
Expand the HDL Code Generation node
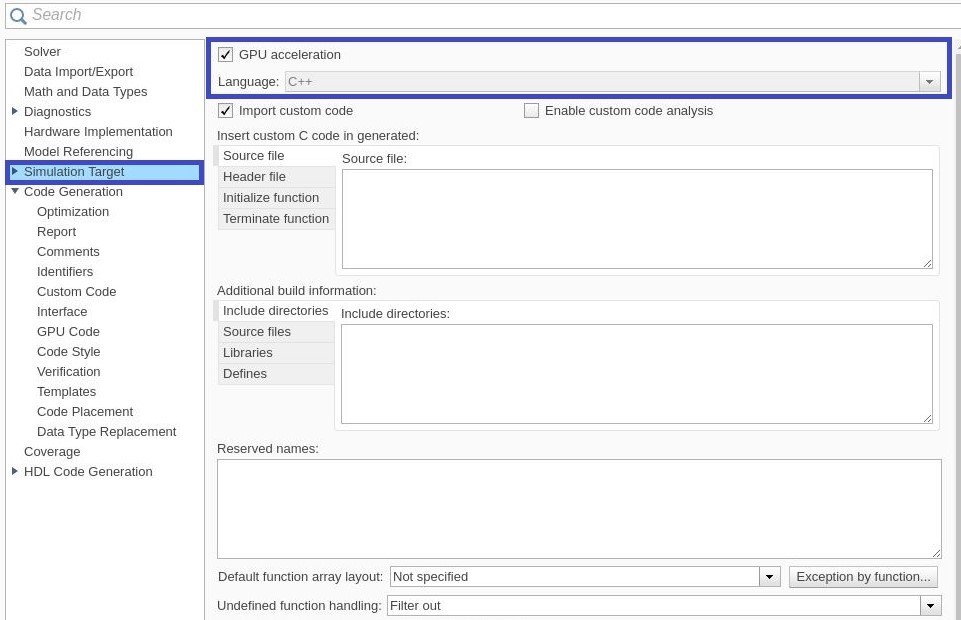pos(14,471)
